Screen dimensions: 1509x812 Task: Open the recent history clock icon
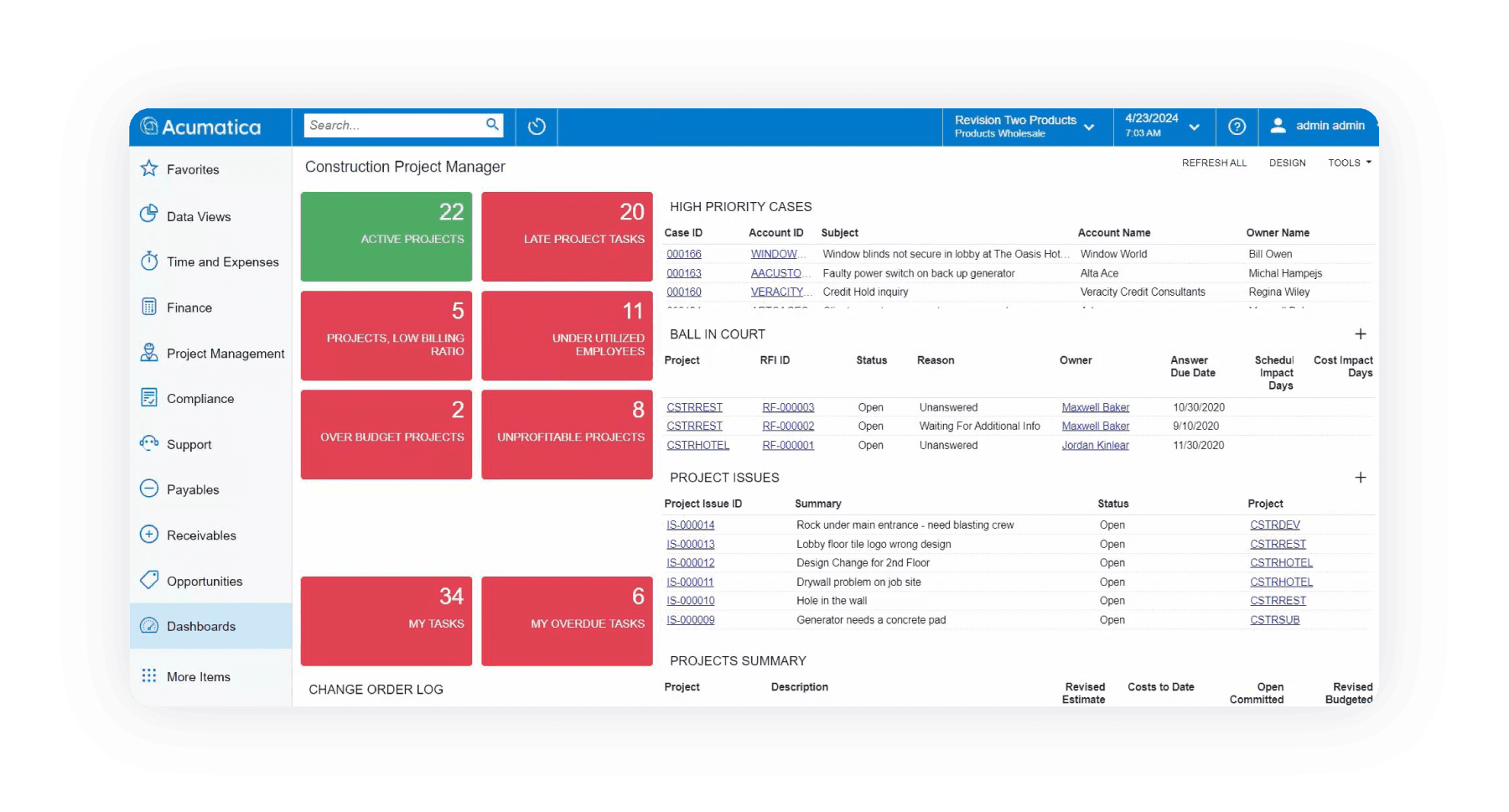tap(537, 127)
